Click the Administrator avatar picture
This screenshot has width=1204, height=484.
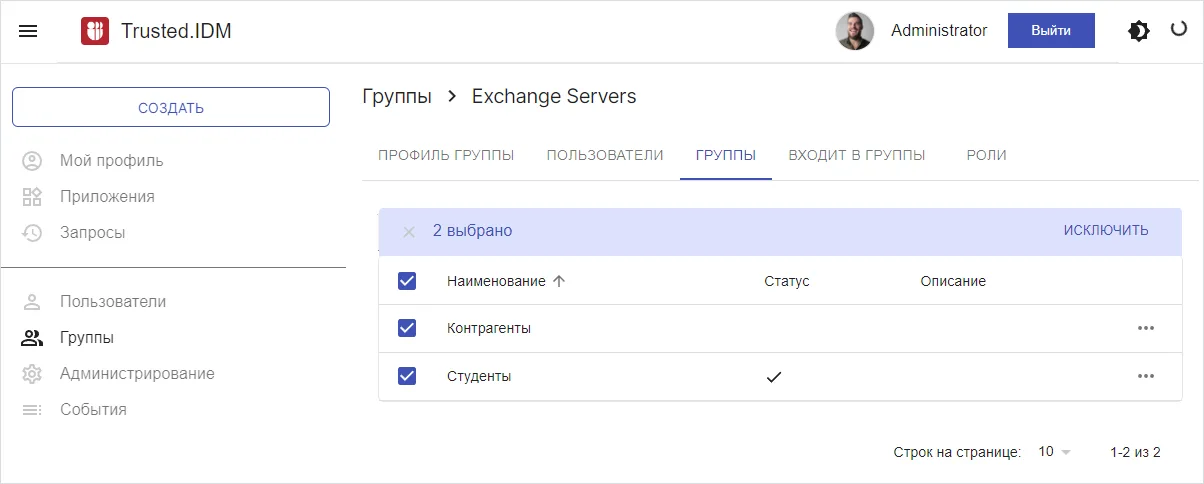tap(854, 31)
